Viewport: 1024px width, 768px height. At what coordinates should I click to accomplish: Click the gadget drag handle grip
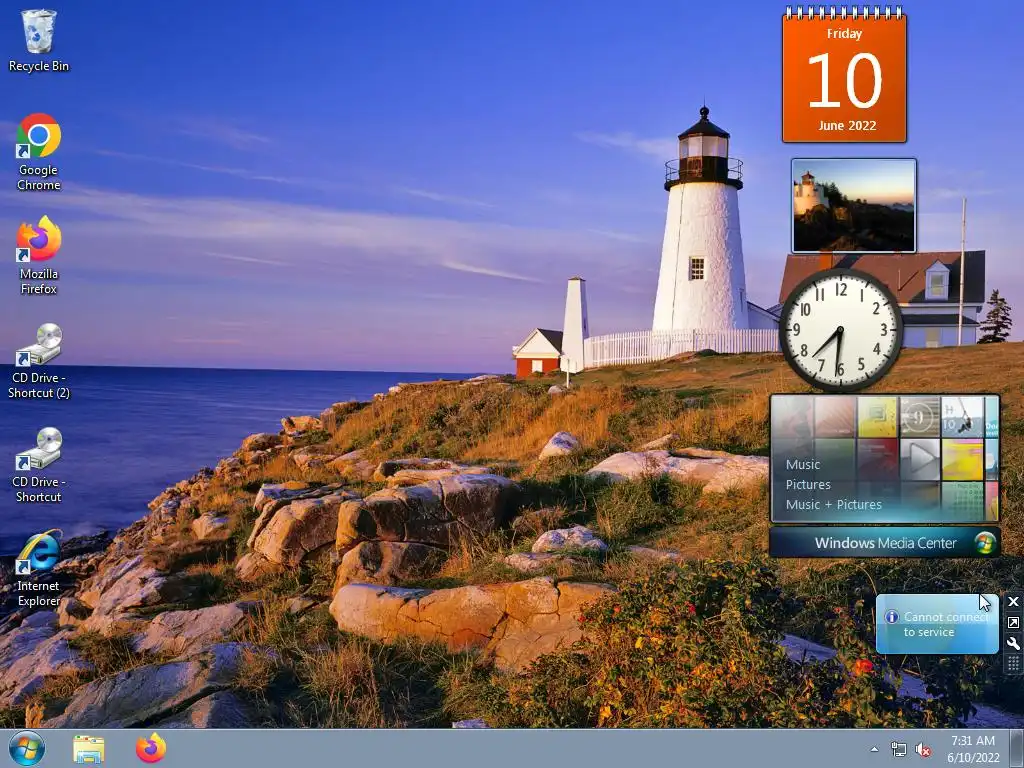pyautogui.click(x=1013, y=664)
